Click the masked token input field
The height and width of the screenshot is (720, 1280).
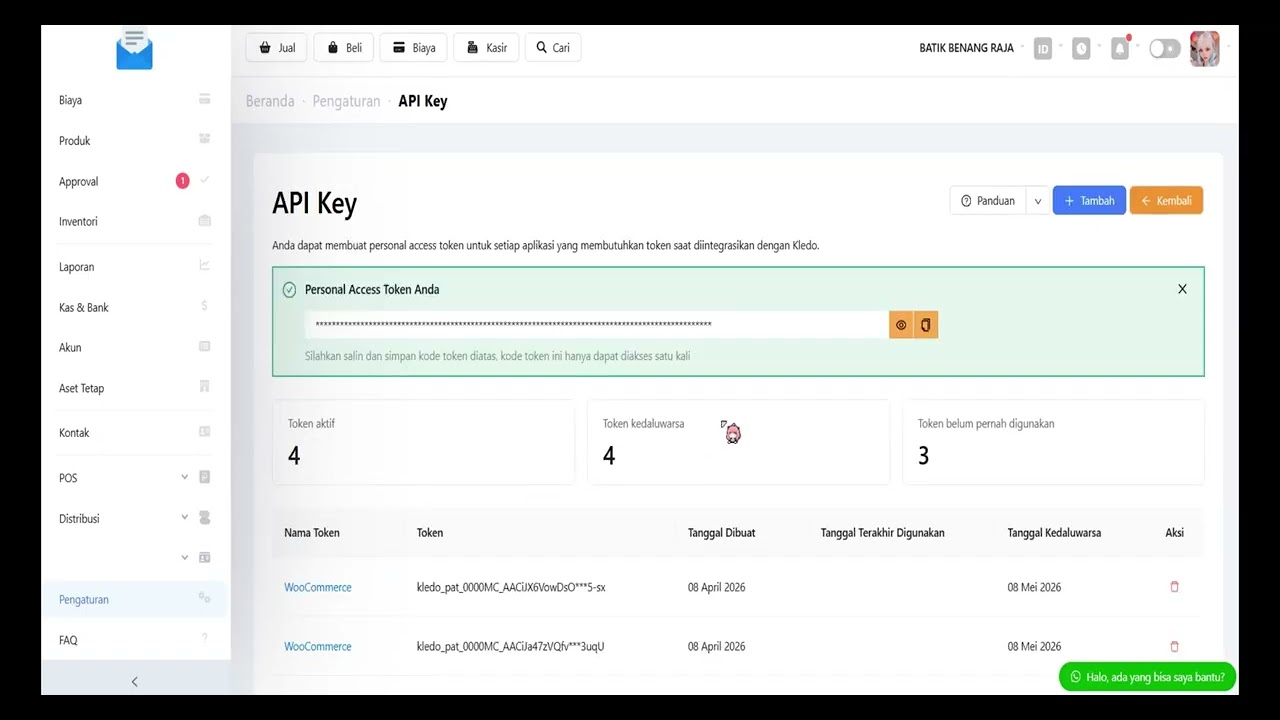pyautogui.click(x=597, y=325)
